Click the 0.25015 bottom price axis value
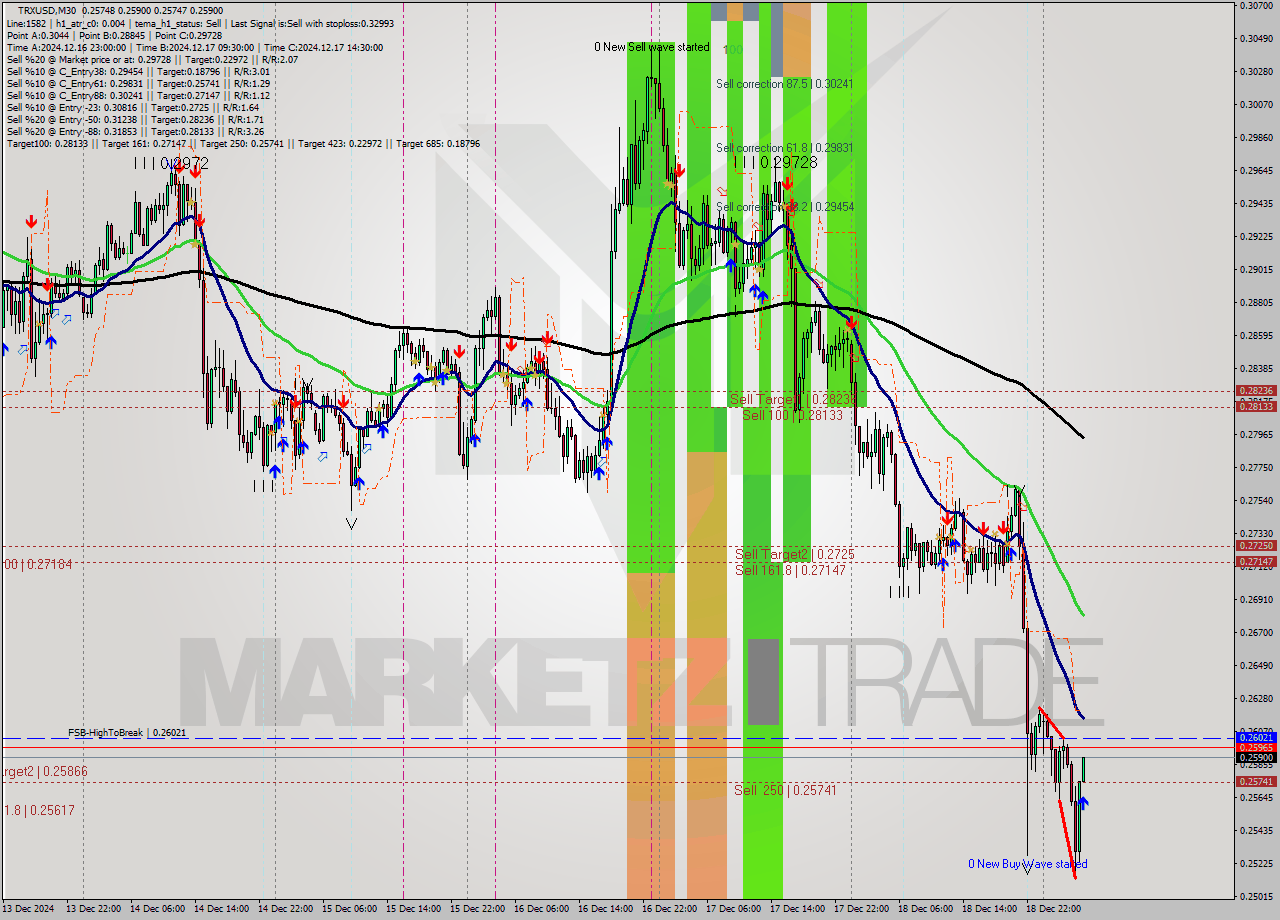 pos(1256,896)
